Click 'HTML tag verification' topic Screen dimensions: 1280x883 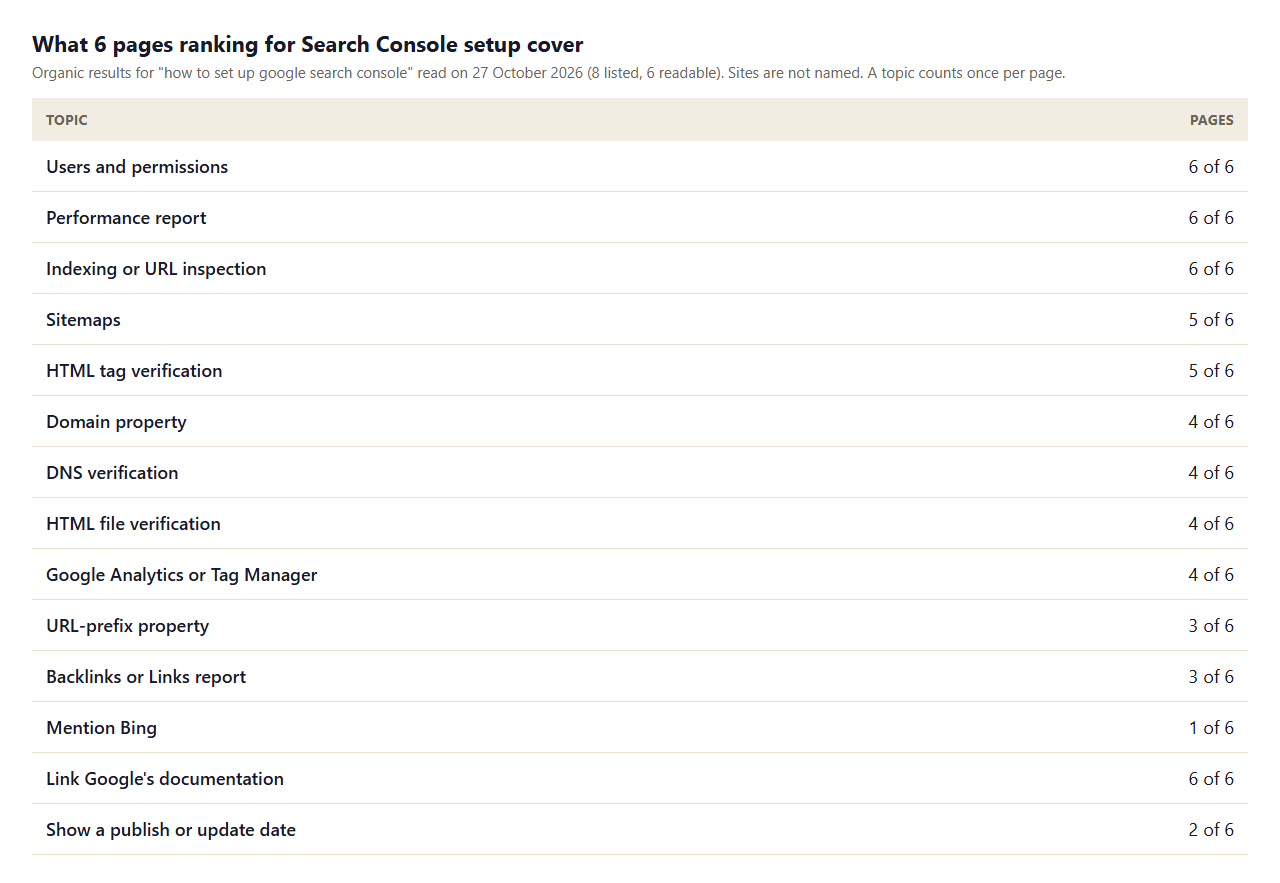click(134, 371)
